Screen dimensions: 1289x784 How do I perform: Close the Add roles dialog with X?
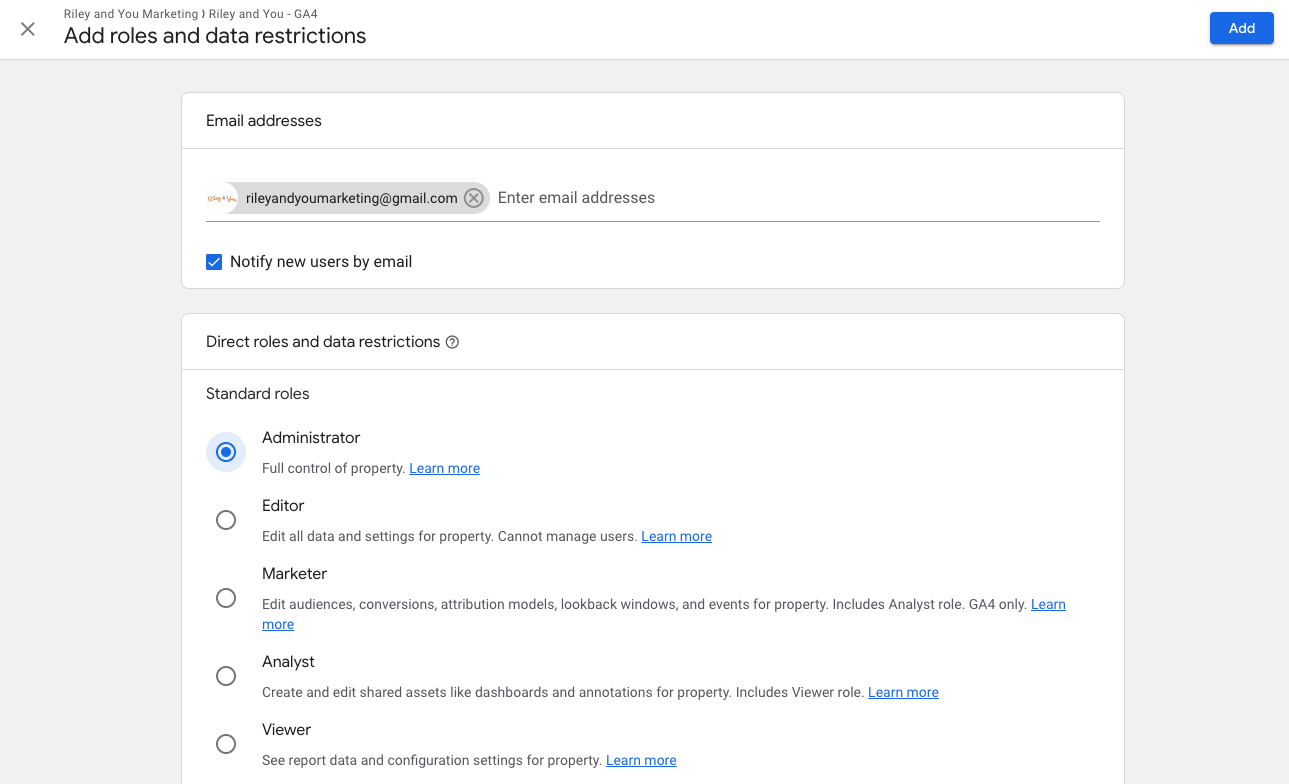(x=28, y=29)
